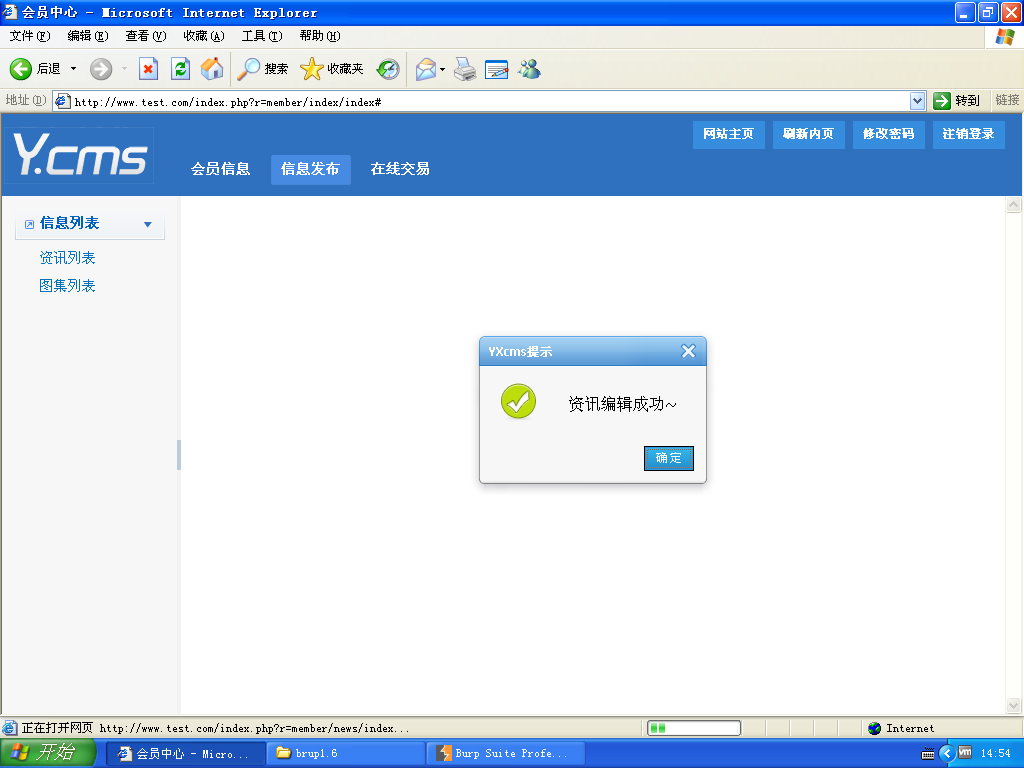Click the YXcms logo

point(80,155)
